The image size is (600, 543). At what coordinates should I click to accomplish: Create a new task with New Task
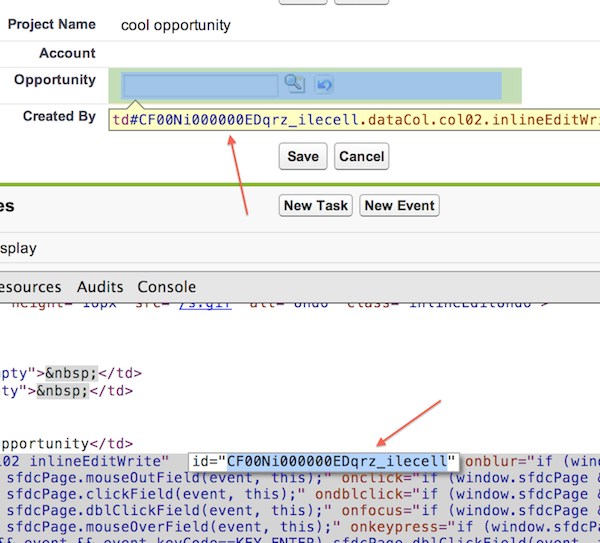tap(316, 206)
